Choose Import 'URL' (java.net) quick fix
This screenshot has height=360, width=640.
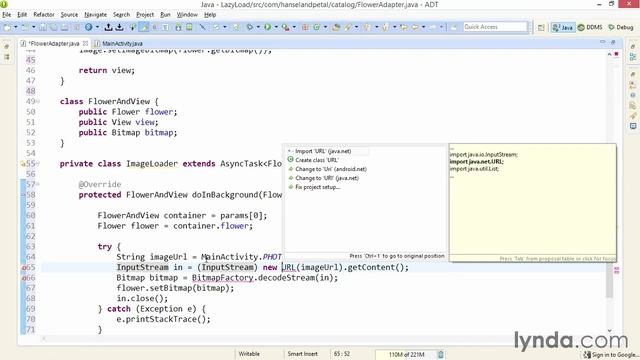click(x=323, y=151)
